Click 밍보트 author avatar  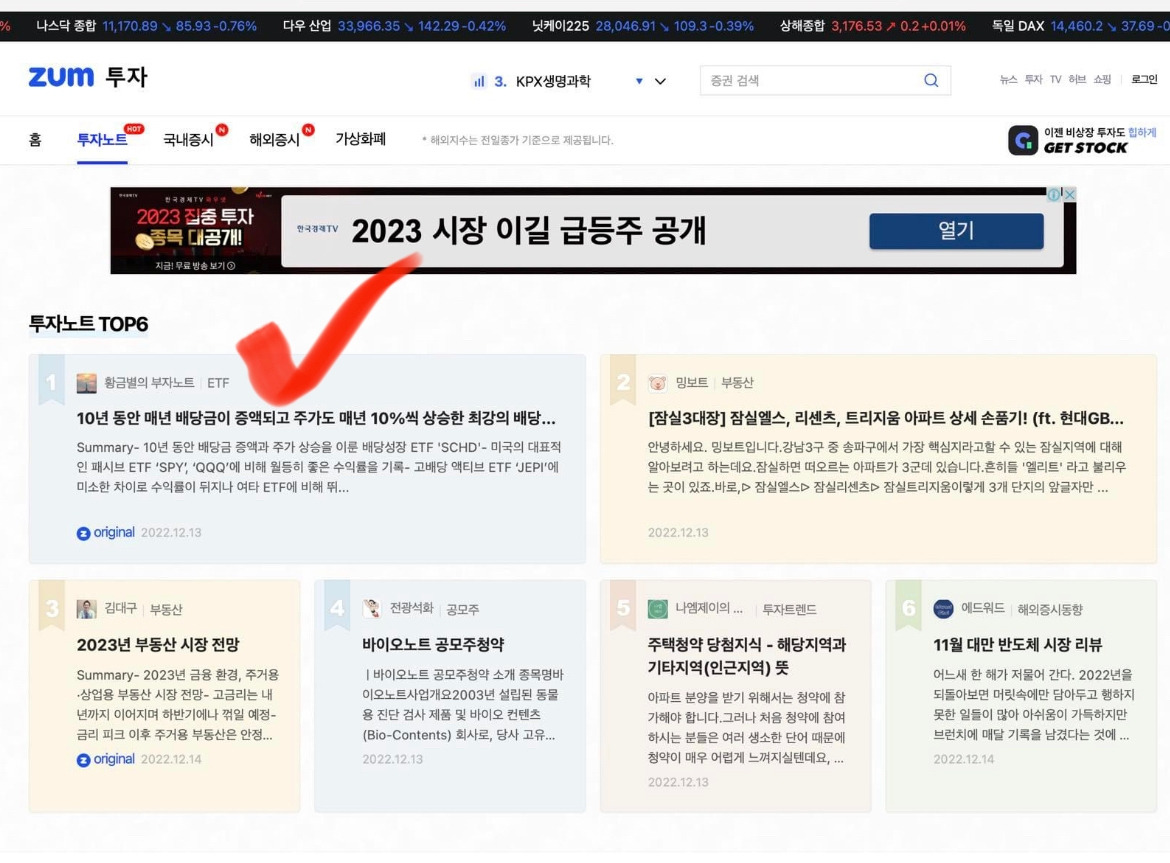click(x=657, y=383)
